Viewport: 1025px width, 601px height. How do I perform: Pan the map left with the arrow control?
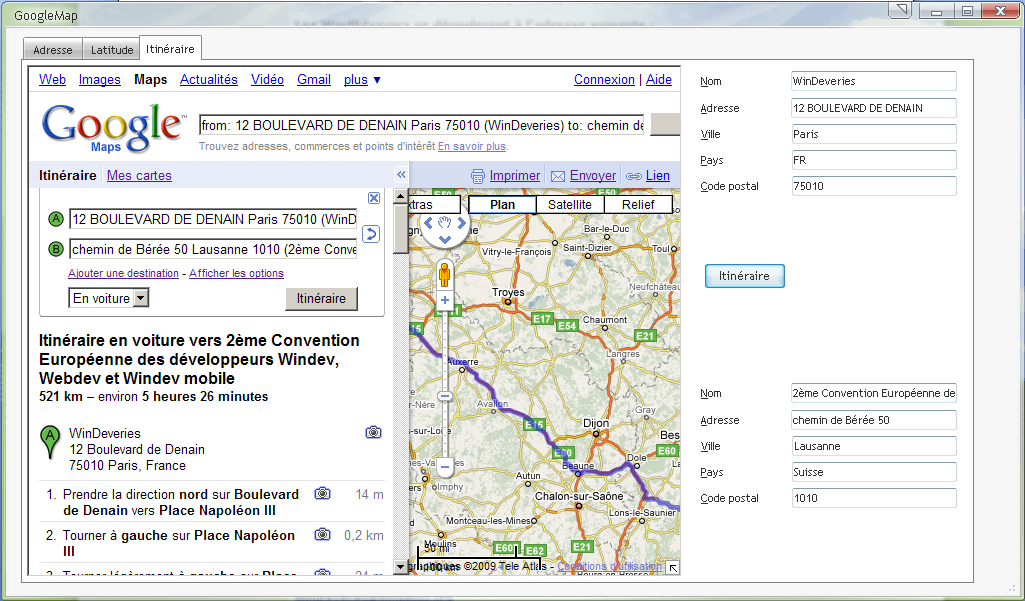429,223
